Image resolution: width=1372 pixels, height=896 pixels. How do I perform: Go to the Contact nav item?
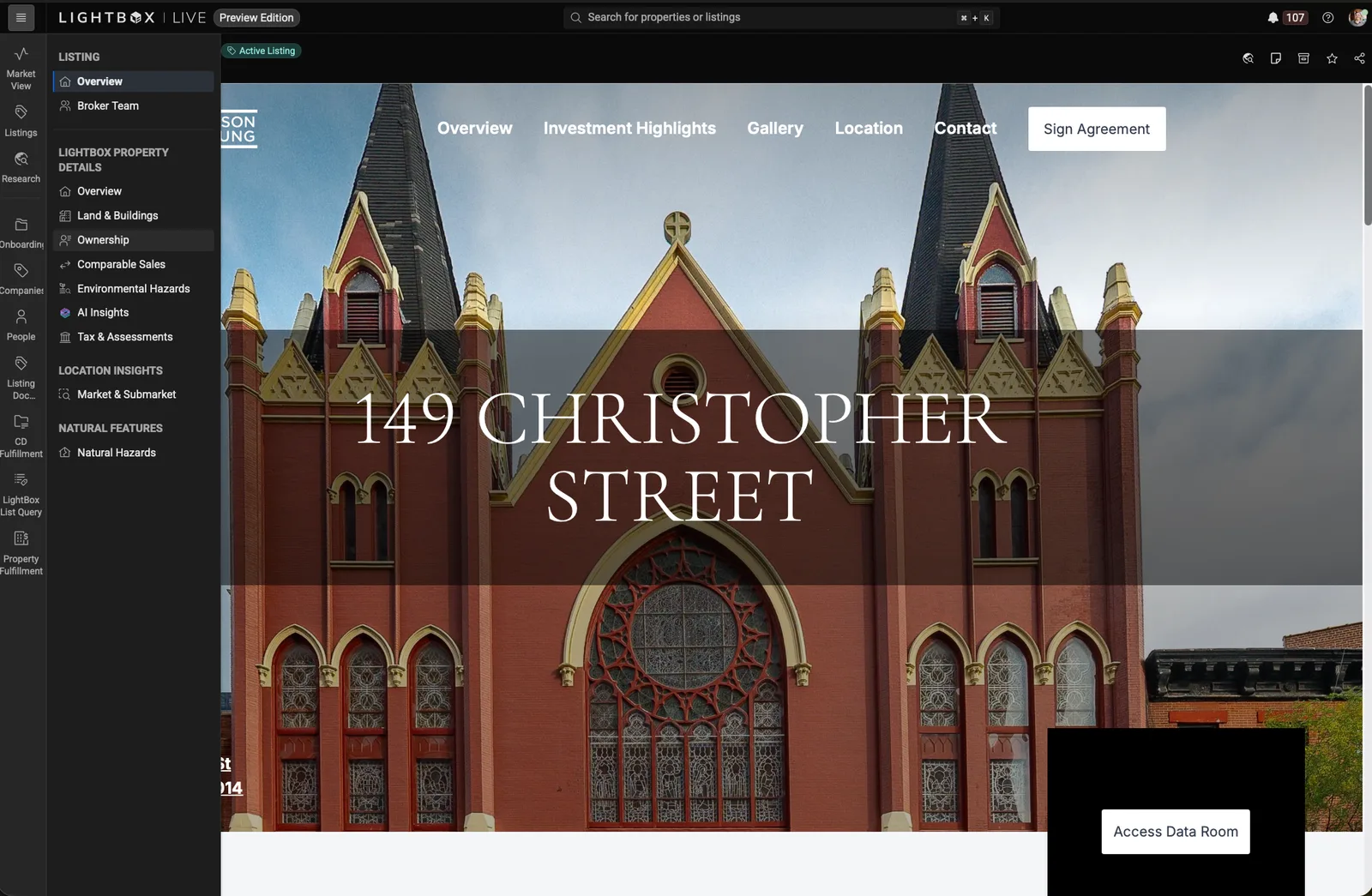(966, 128)
